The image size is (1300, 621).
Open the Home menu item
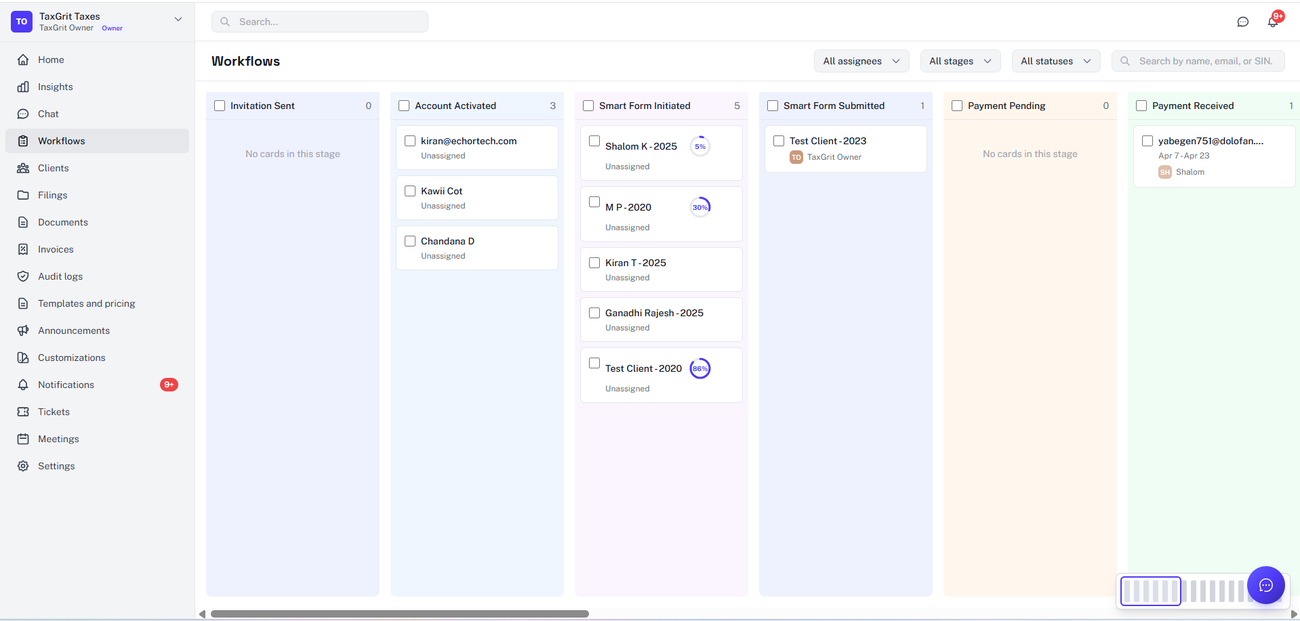(97, 60)
